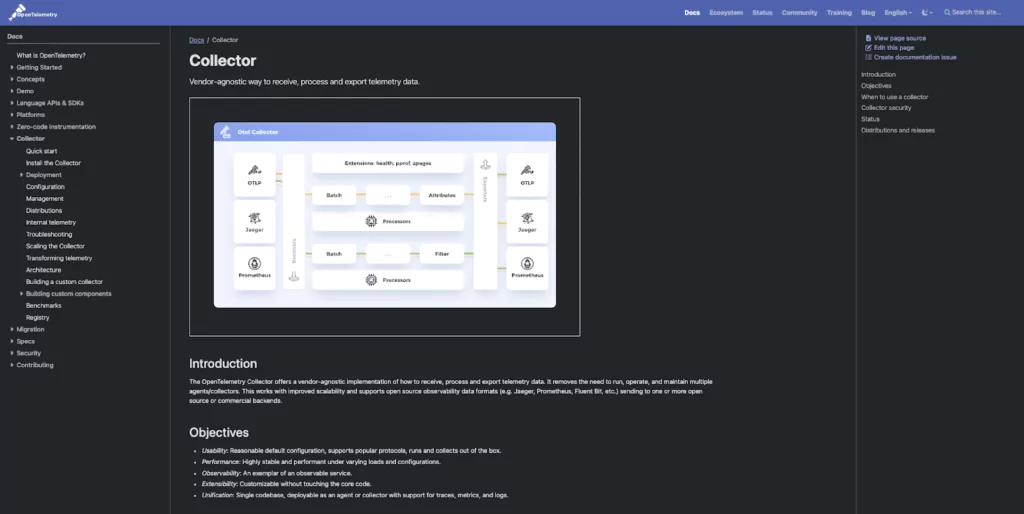Click the search magnifier icon
The image size is (1024, 514).
point(947,12)
